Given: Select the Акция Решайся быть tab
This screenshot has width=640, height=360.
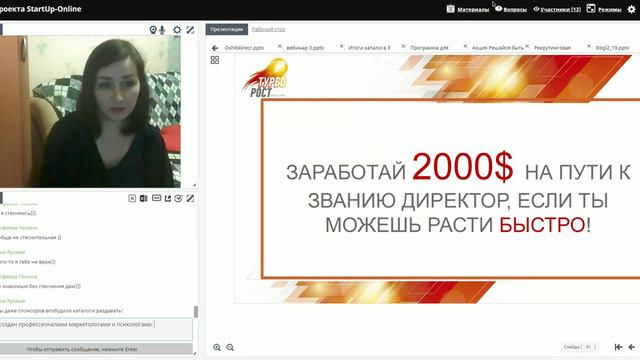Looking at the screenshot, I should pyautogui.click(x=497, y=48).
